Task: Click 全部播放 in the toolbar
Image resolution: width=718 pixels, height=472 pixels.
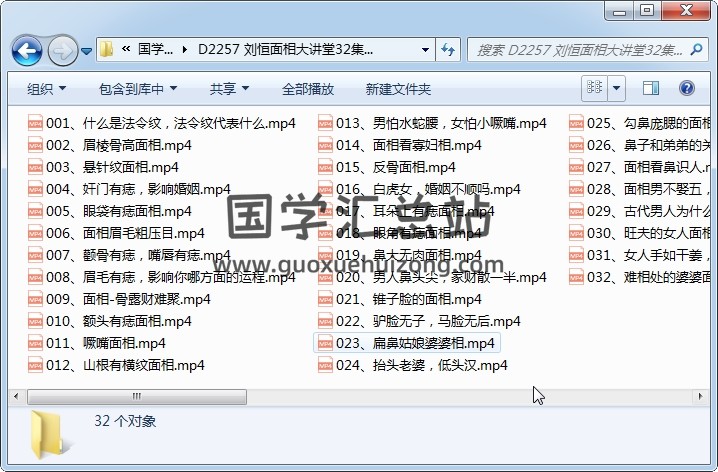Action: tap(308, 89)
